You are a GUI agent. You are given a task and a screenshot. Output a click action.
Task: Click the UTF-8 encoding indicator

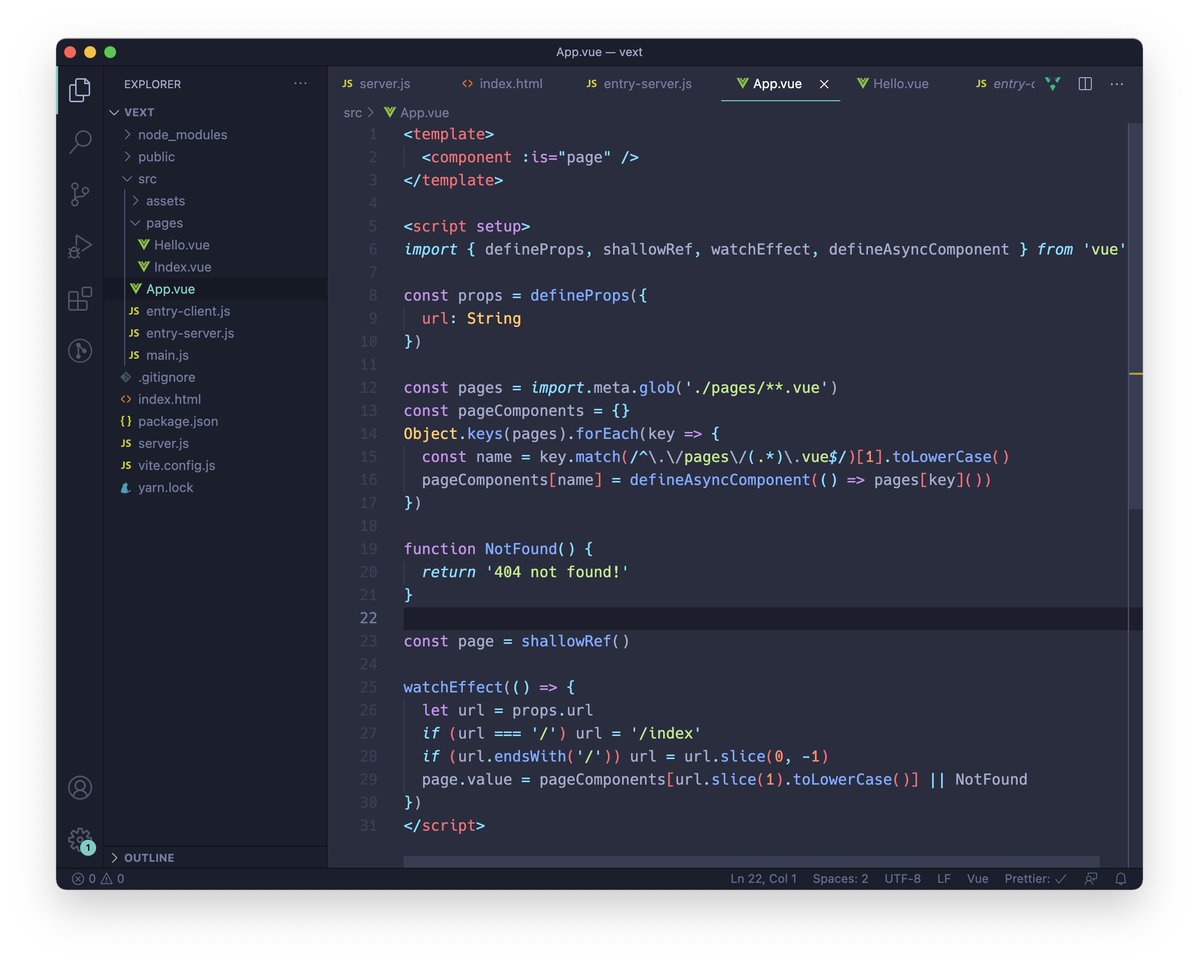pyautogui.click(x=902, y=879)
